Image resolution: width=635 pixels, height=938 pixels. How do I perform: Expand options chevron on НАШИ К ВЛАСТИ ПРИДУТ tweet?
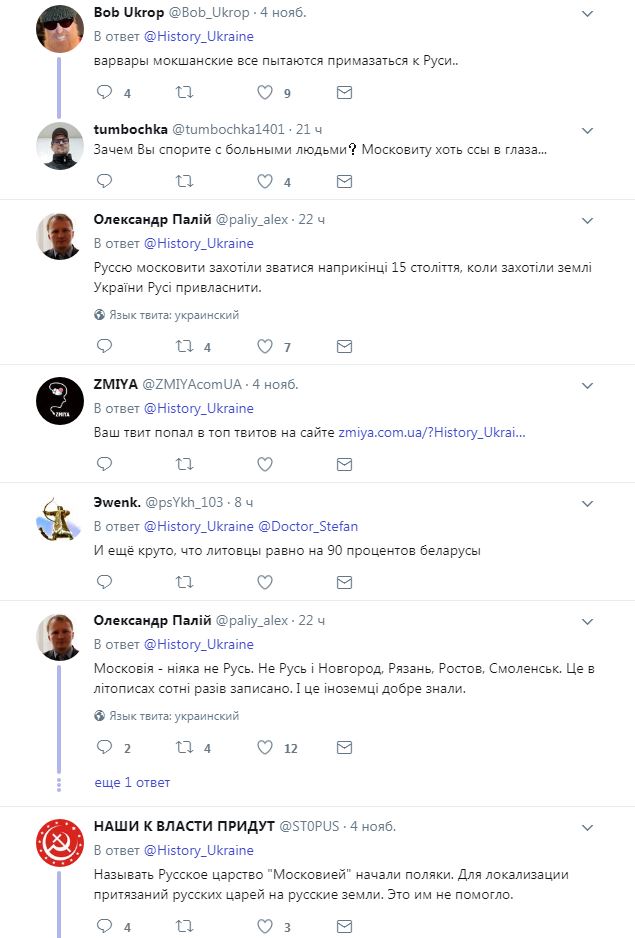coord(588,827)
